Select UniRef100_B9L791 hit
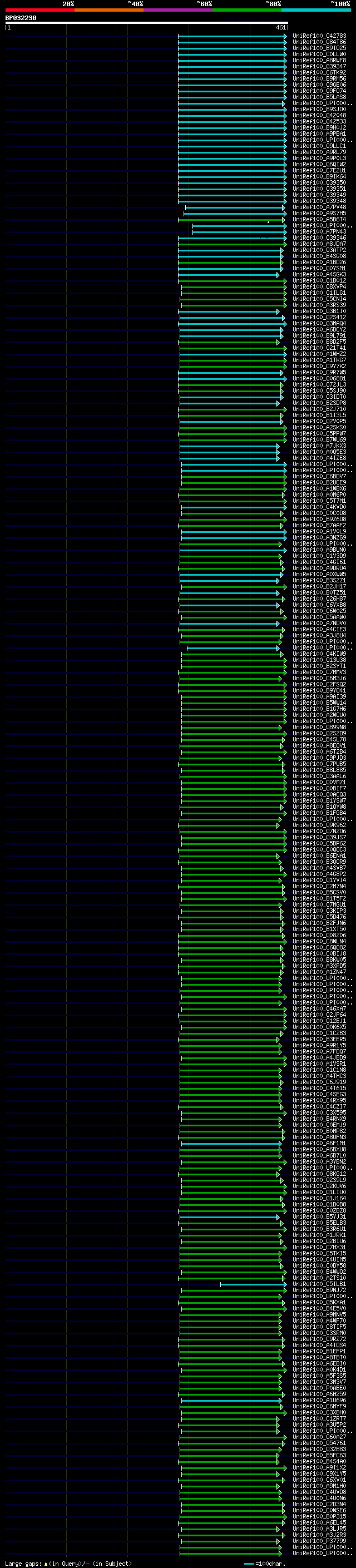Screen dimensions: 356x1568 [x=319, y=336]
